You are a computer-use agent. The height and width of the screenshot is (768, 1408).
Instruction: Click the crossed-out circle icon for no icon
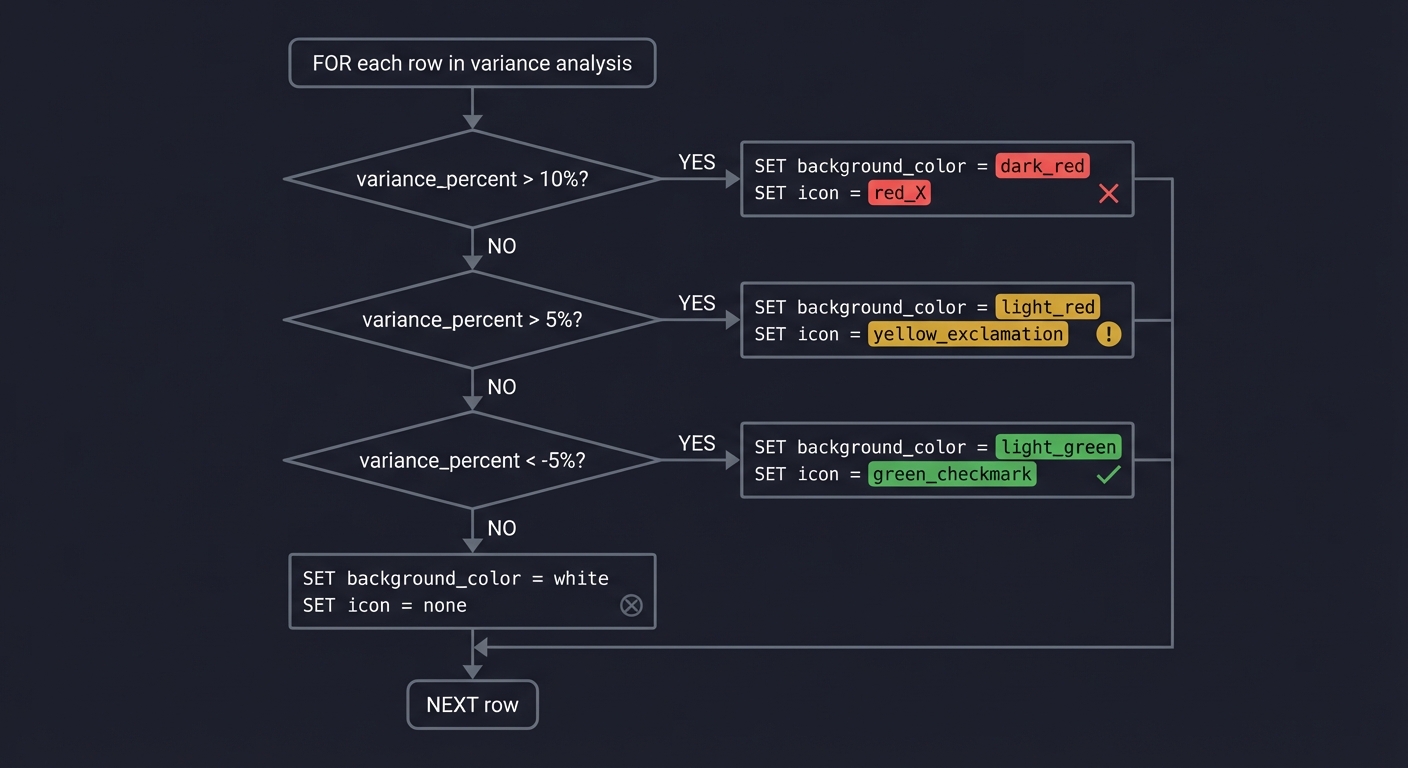631,605
